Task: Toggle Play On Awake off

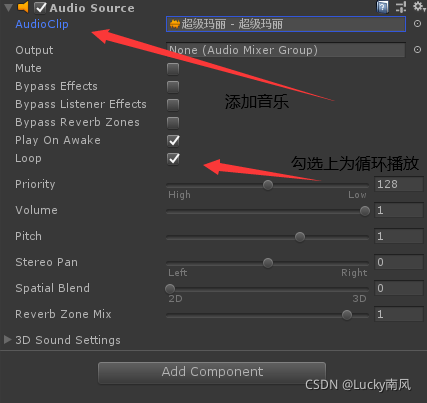Action: tap(173, 141)
